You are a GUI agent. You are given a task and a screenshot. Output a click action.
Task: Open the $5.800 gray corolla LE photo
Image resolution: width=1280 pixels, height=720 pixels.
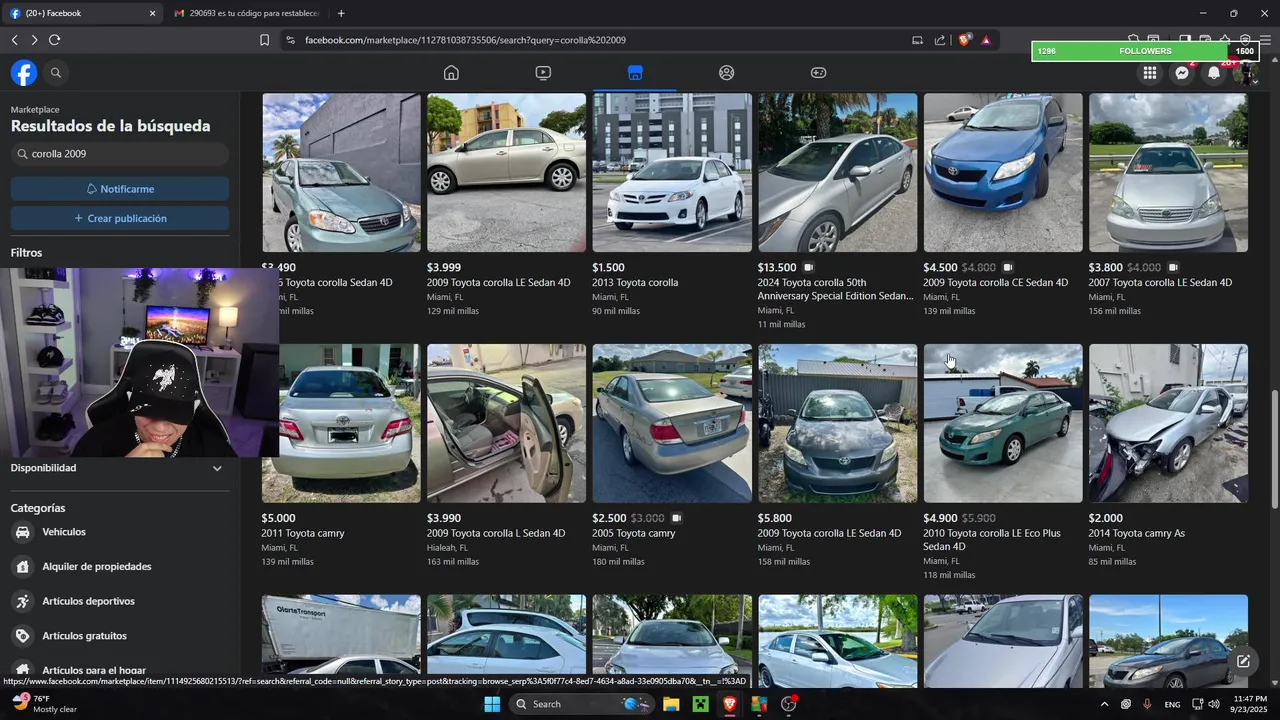click(x=837, y=423)
